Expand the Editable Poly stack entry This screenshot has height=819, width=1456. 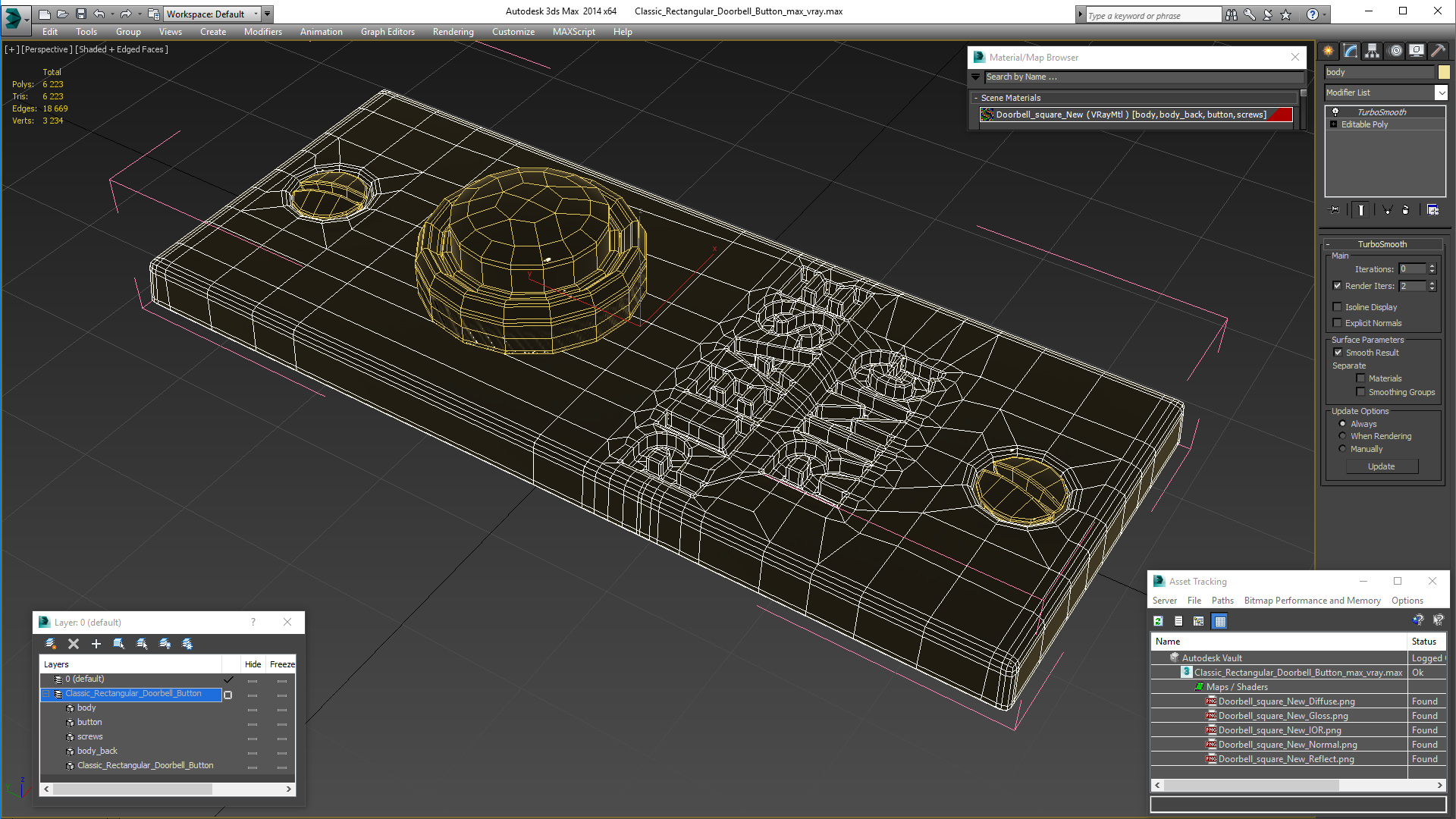click(1333, 124)
